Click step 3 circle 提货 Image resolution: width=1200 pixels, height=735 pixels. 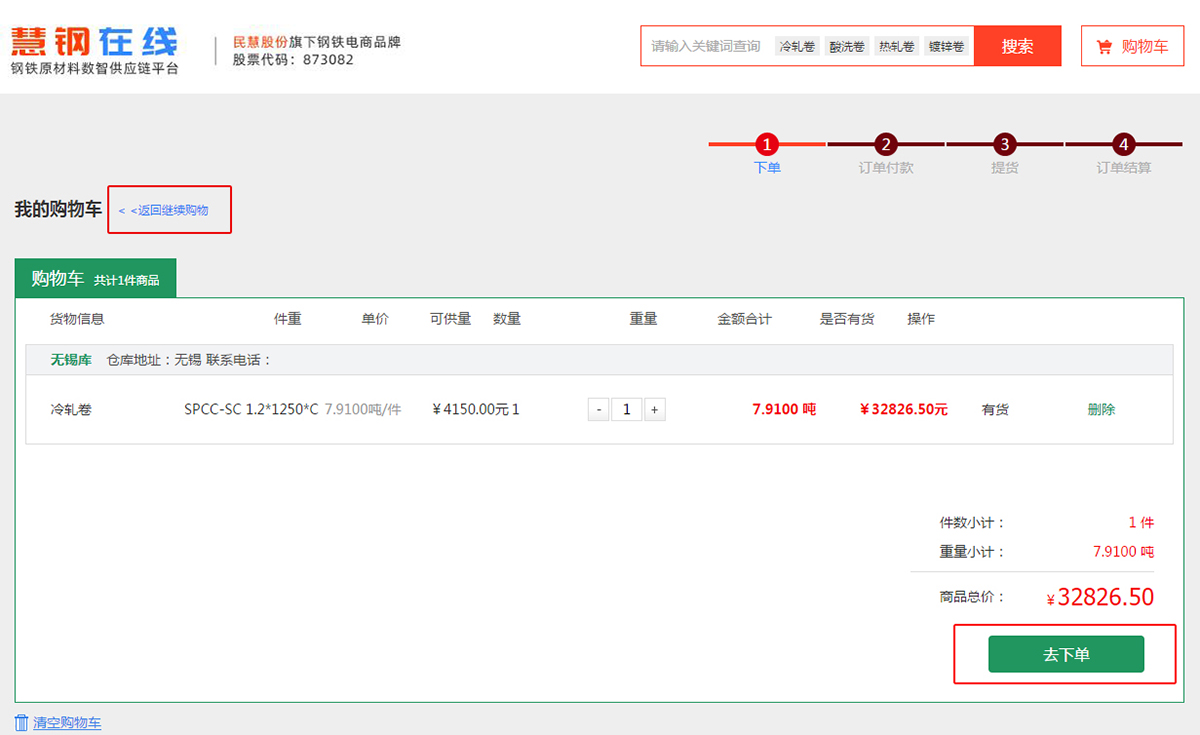(x=1004, y=144)
